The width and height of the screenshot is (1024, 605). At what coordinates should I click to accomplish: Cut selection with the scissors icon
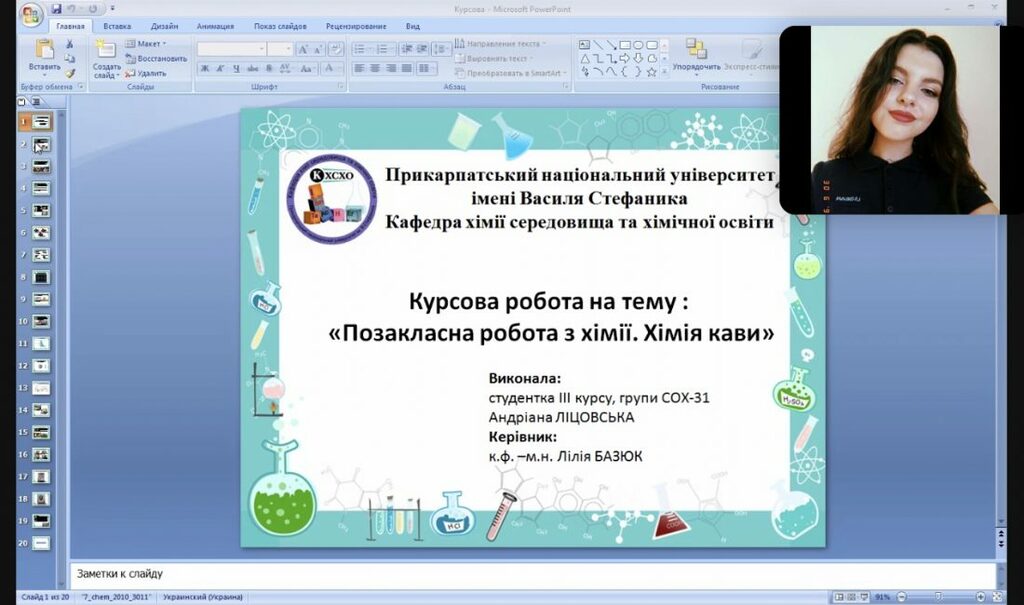tap(70, 44)
